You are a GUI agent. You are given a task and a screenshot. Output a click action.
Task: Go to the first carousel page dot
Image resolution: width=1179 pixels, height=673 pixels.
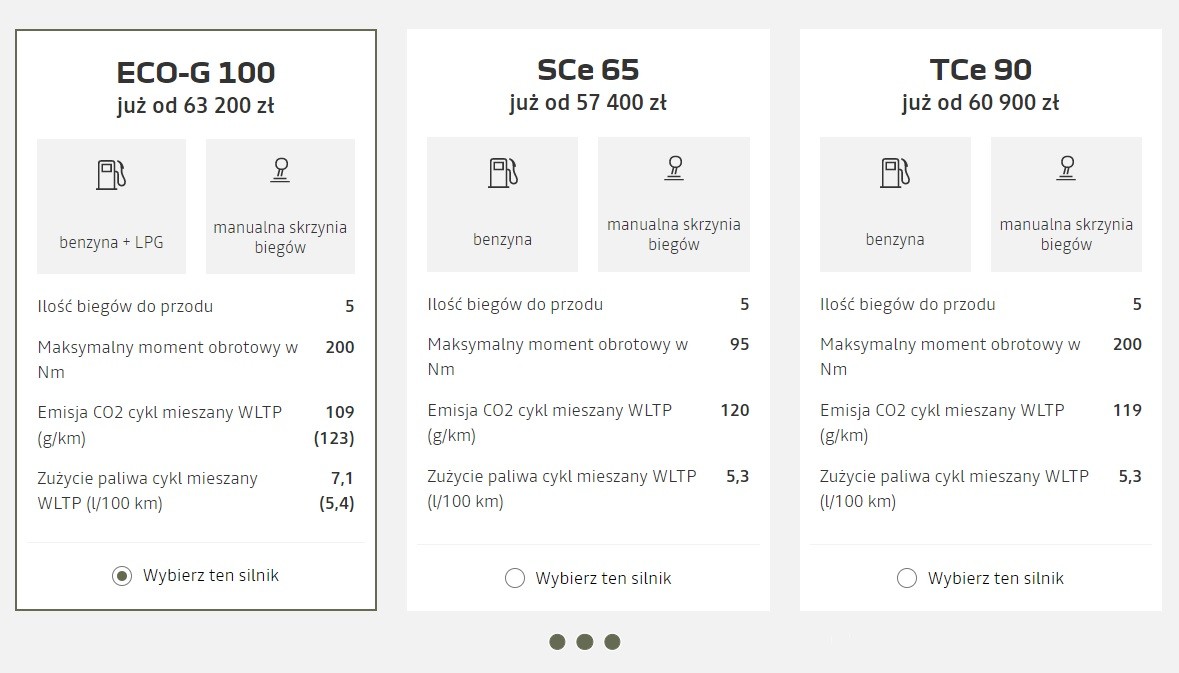[x=557, y=642]
